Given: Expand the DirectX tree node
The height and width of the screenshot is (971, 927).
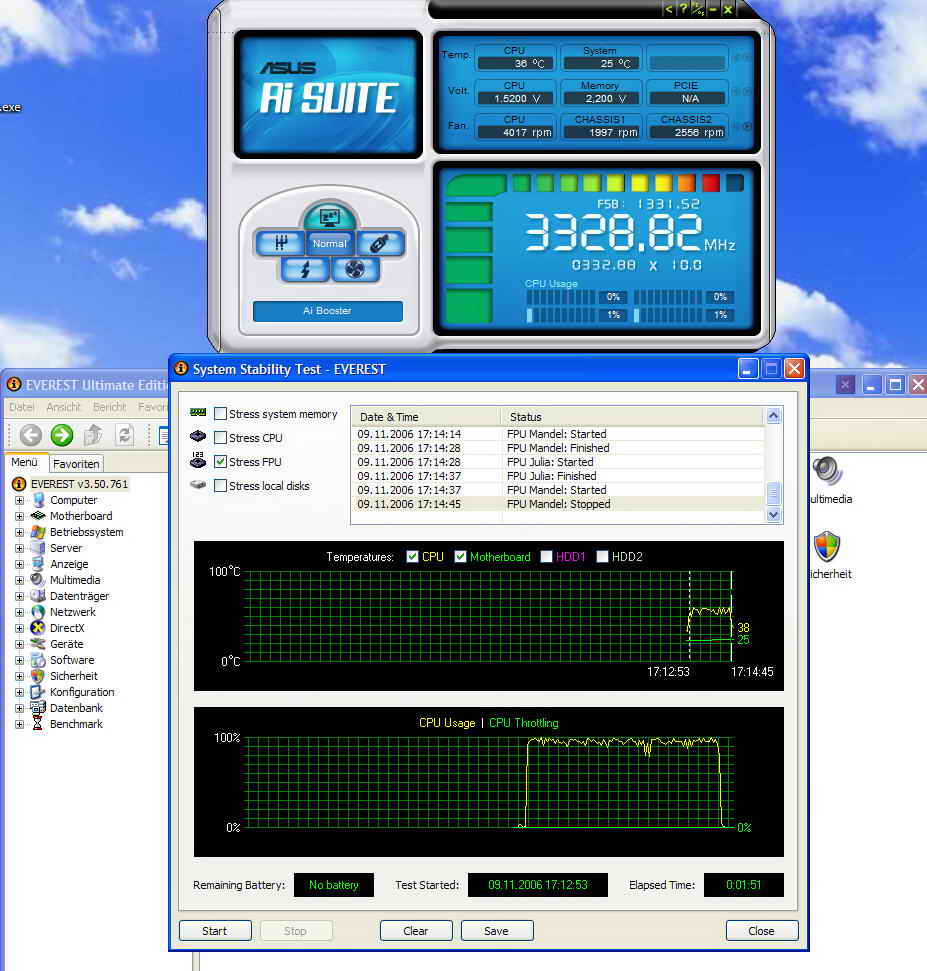Looking at the screenshot, I should [x=19, y=629].
